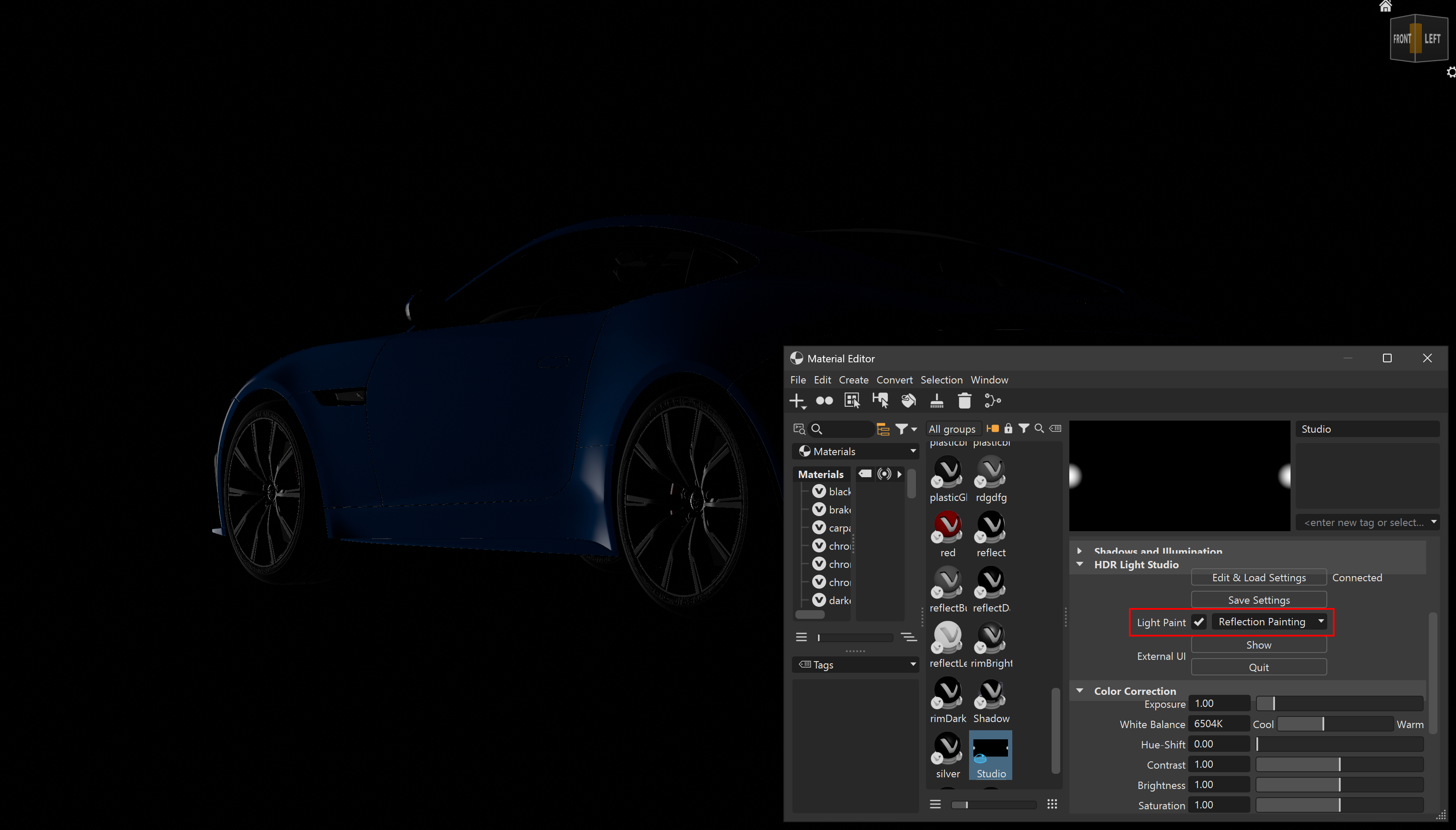Select the paint bucket assign-material icon

pyautogui.click(x=908, y=400)
